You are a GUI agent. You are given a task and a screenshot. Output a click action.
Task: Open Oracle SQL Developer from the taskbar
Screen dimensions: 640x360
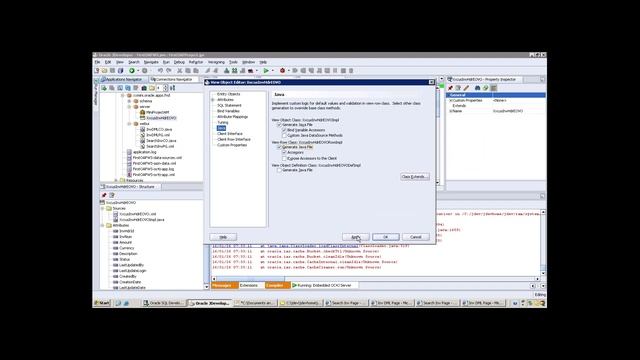[163, 303]
